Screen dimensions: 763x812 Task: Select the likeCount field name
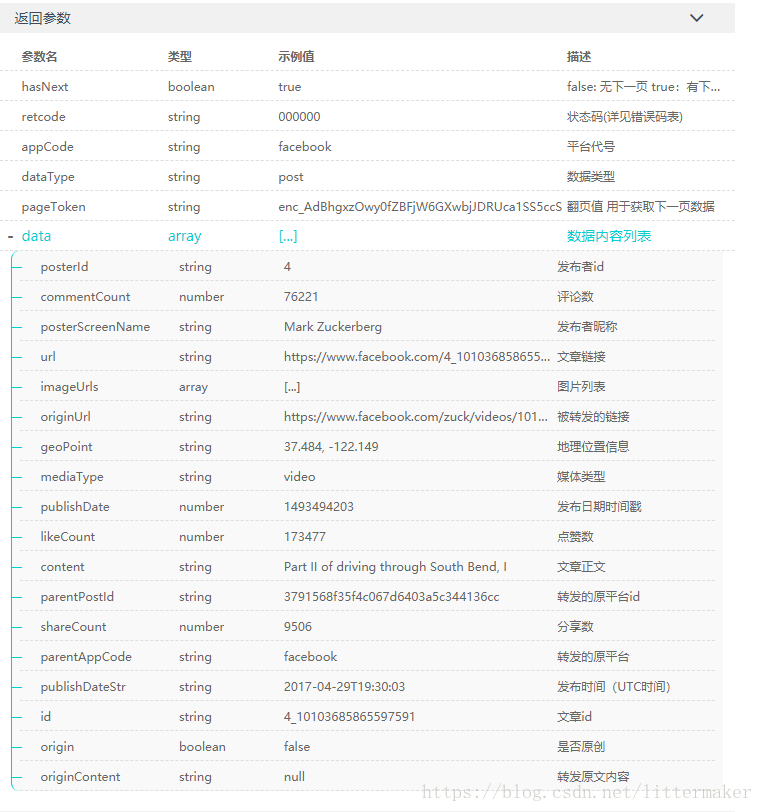68,537
